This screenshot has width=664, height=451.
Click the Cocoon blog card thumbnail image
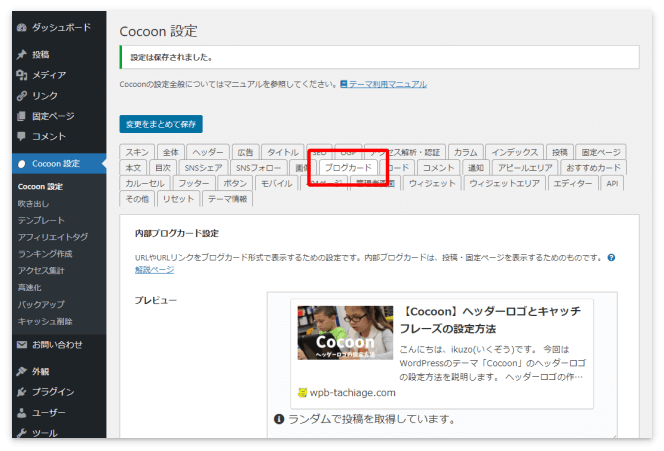pyautogui.click(x=345, y=333)
